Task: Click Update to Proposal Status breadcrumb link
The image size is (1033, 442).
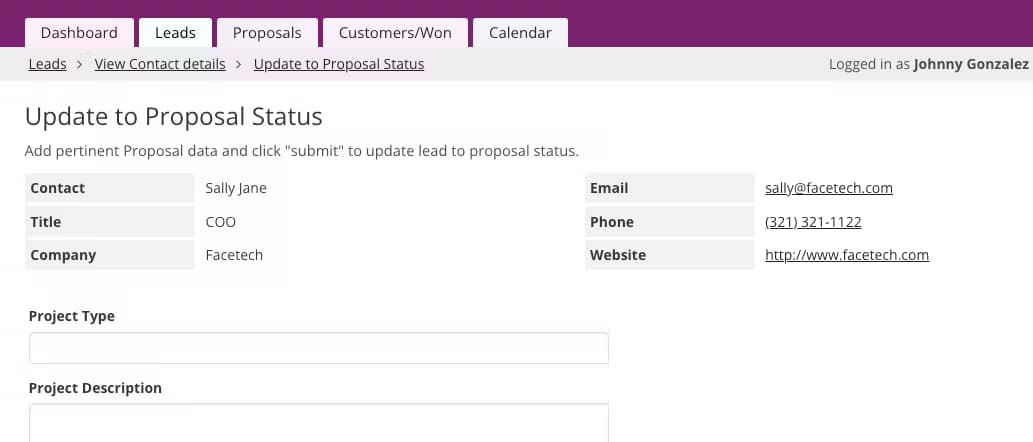Action: click(339, 64)
